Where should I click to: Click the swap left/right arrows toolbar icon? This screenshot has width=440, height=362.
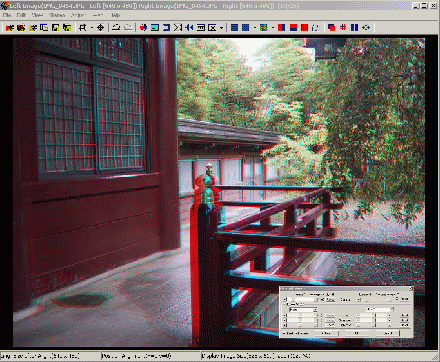(x=189, y=27)
